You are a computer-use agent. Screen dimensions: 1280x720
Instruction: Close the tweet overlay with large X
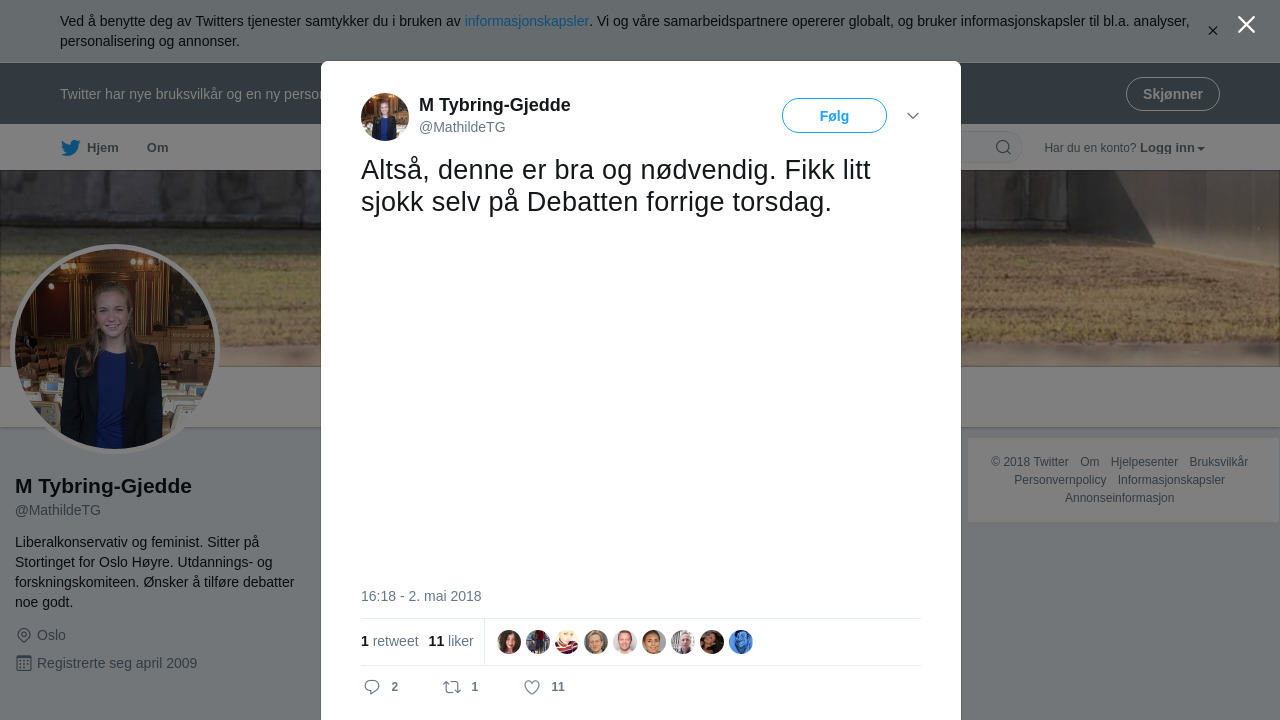click(1246, 25)
